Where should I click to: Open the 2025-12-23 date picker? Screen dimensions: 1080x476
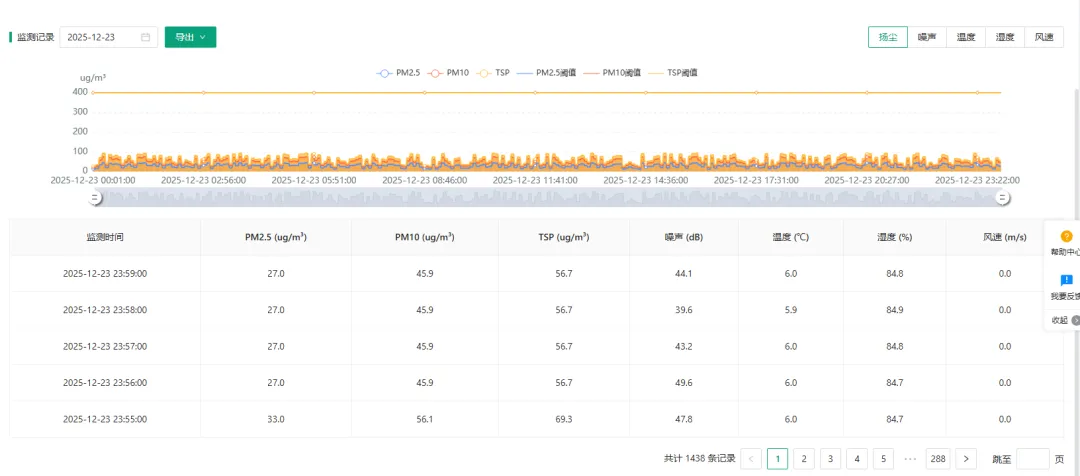(x=109, y=37)
